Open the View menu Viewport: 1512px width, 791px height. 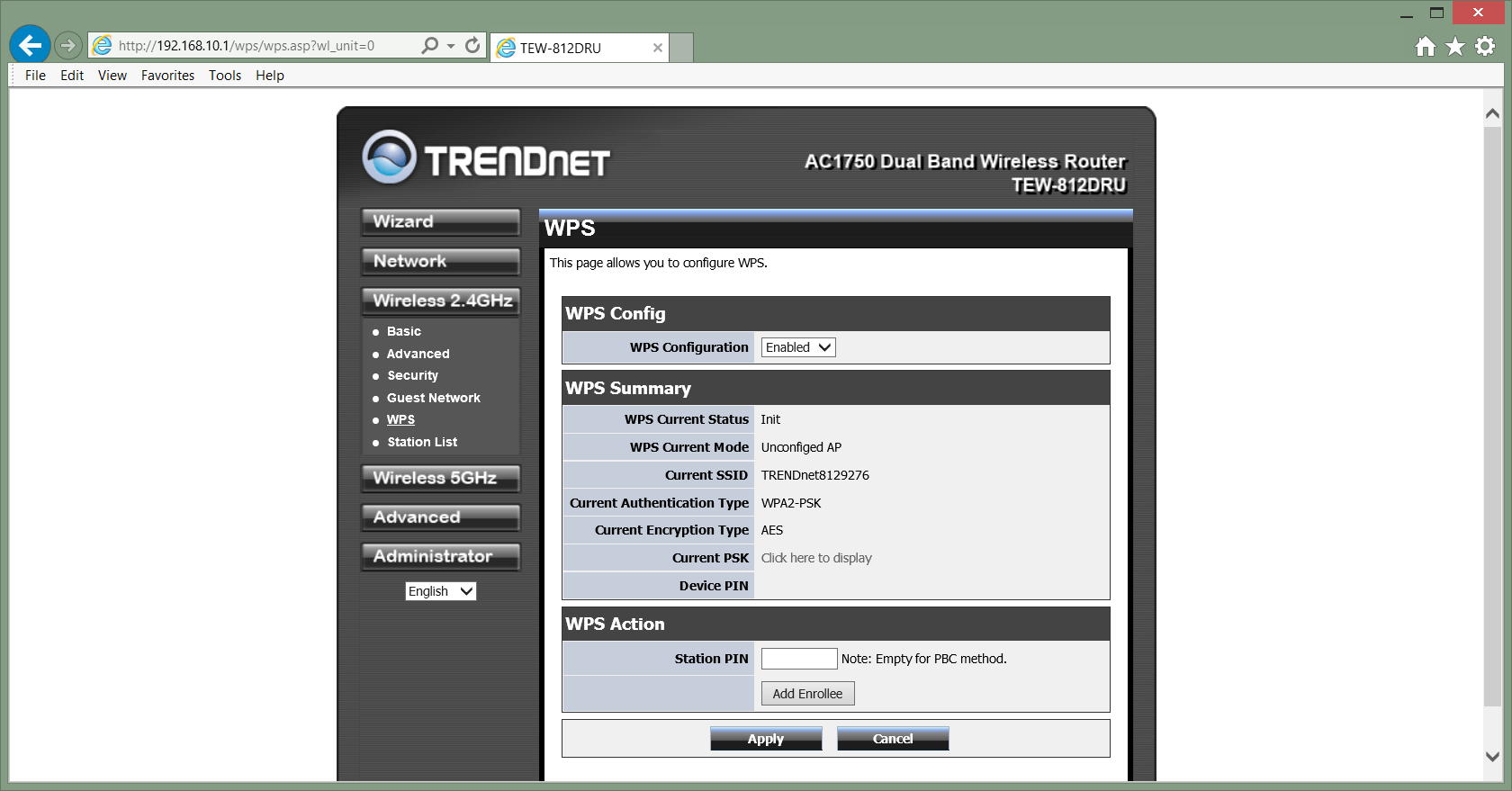(112, 76)
